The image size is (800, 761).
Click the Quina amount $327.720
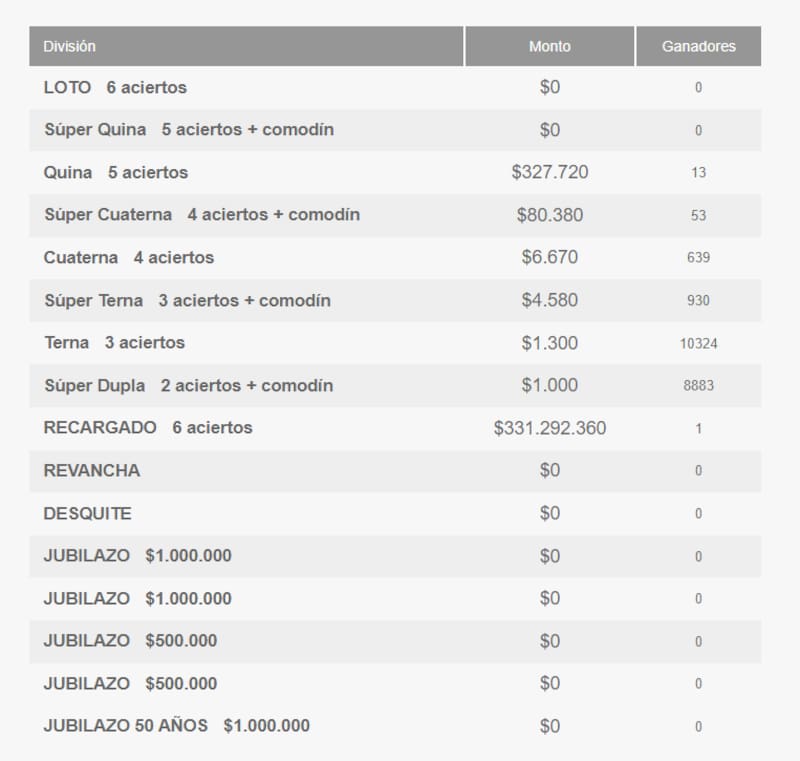click(x=549, y=172)
